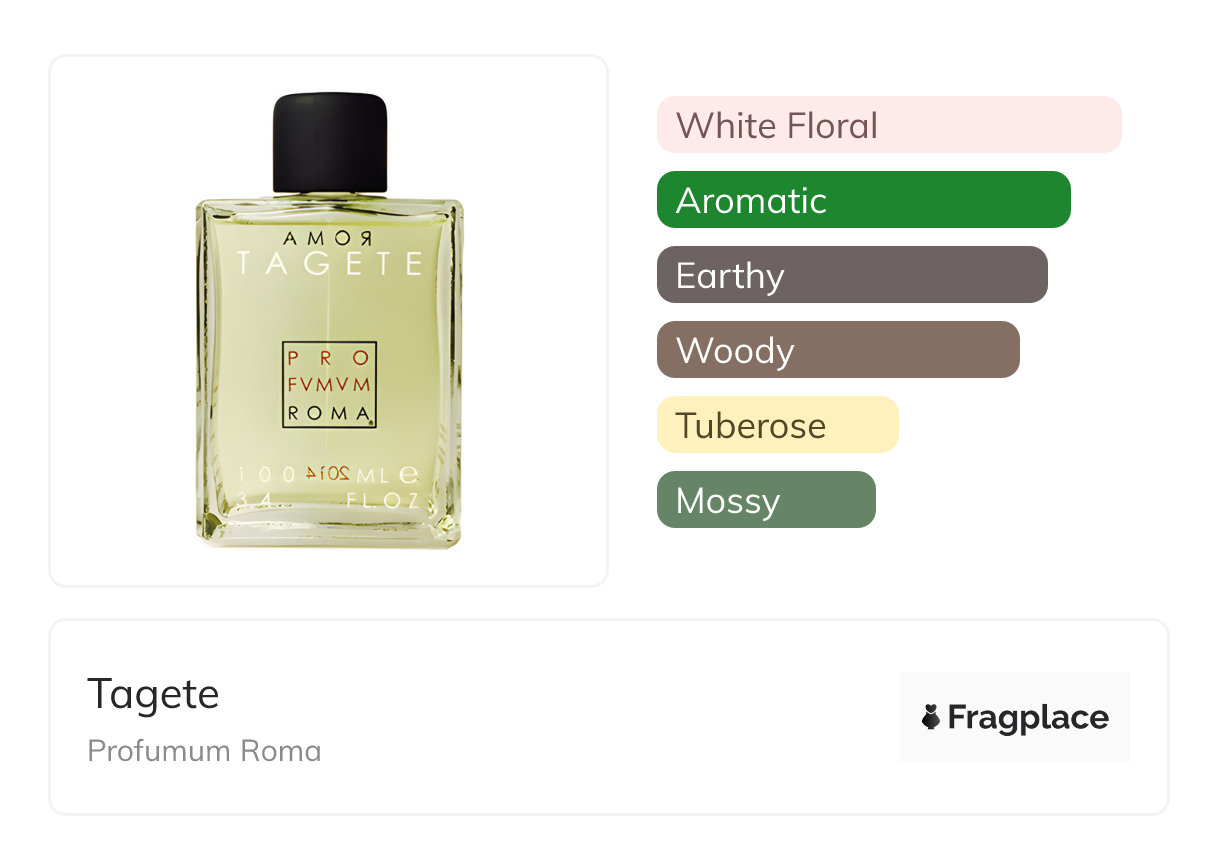Open the Profumum Roma brand link
The image size is (1218, 864).
tap(205, 751)
